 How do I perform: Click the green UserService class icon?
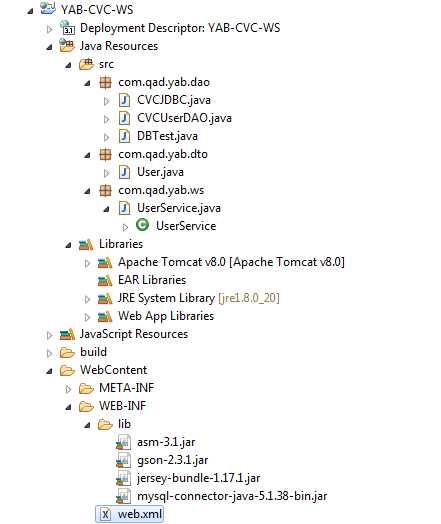(143, 225)
